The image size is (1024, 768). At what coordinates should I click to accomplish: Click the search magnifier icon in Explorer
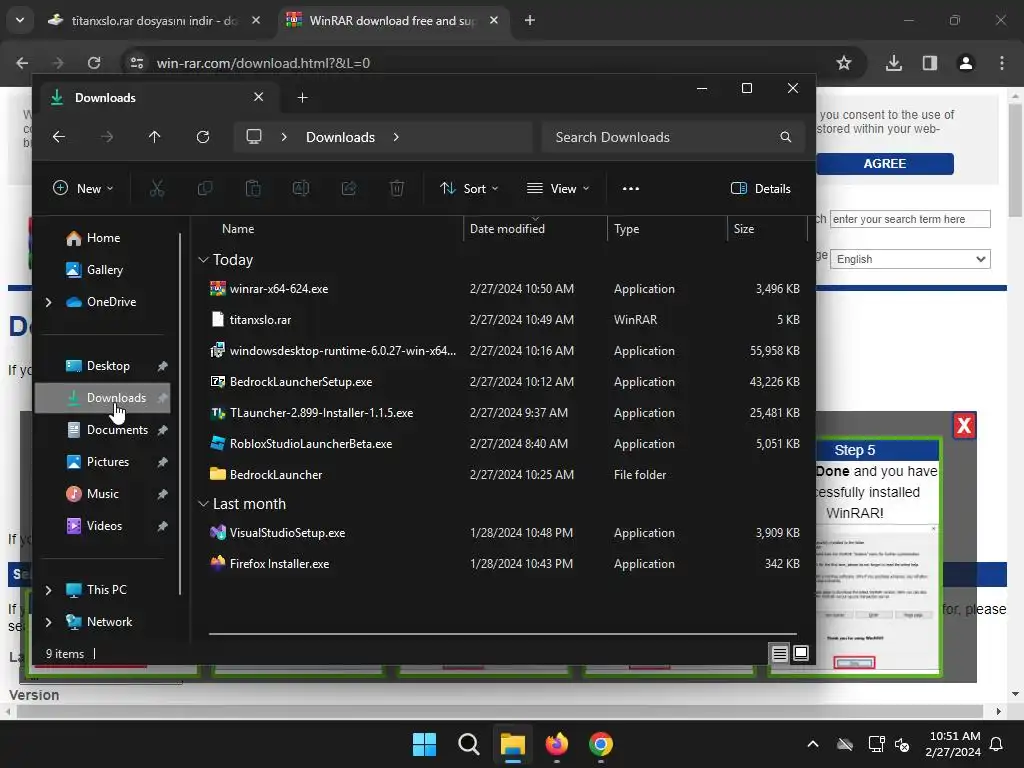[x=786, y=137]
